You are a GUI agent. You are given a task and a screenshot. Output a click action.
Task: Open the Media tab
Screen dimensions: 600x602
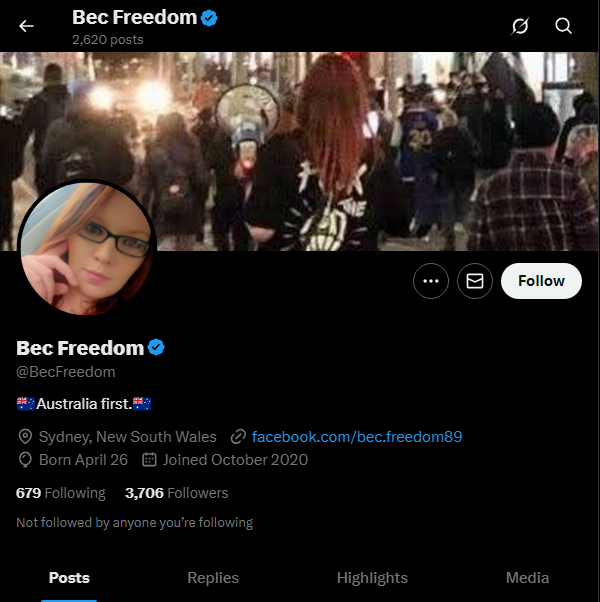point(527,578)
